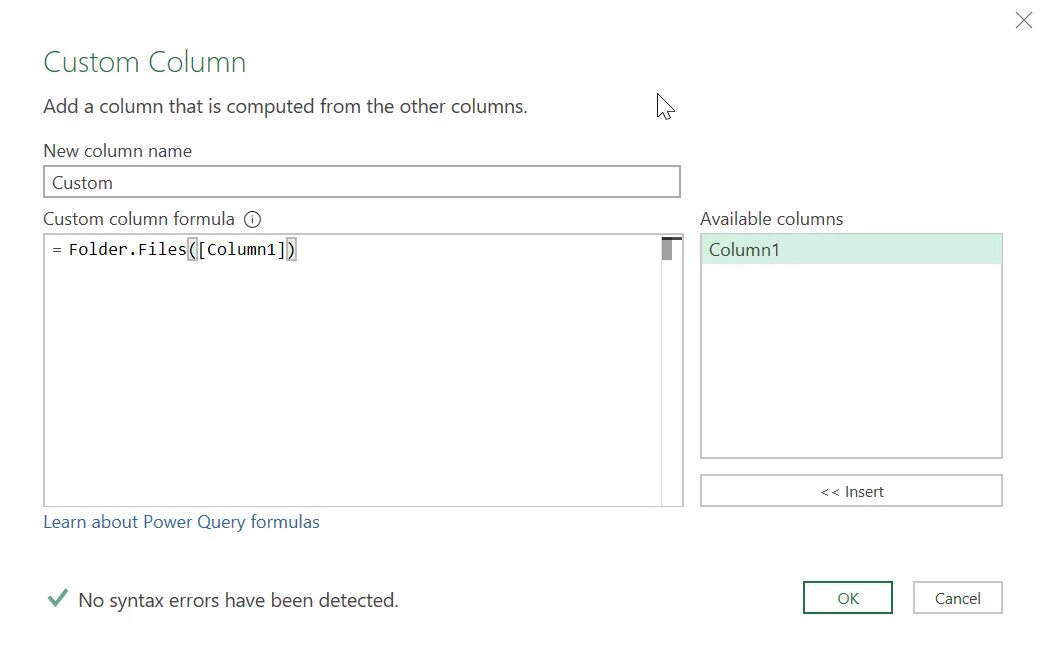Screen dimensions: 1048x656
Task: Click the Custom Column dialog title
Action: click(144, 62)
